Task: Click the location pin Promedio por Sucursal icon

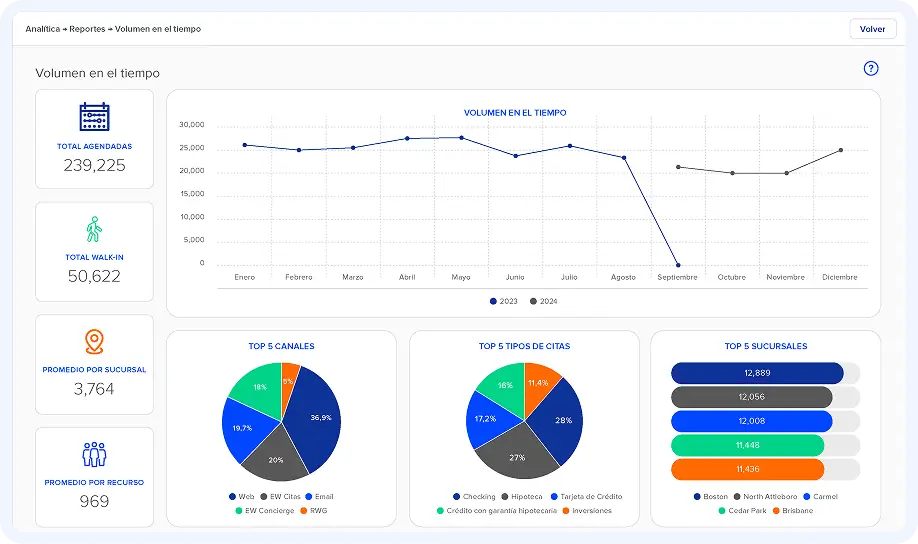Action: point(94,342)
